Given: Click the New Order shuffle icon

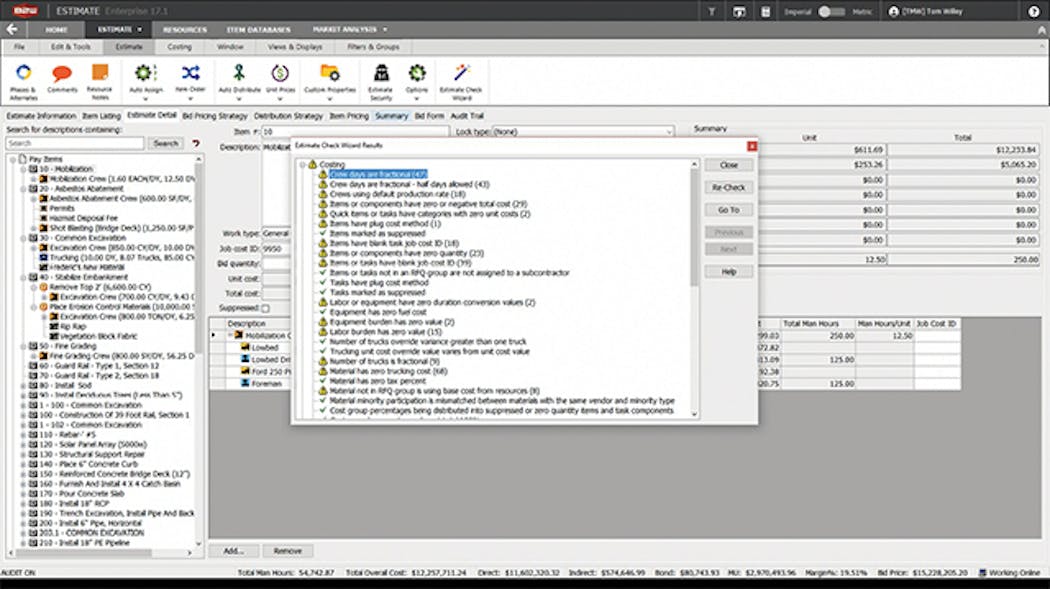Looking at the screenshot, I should 190,73.
